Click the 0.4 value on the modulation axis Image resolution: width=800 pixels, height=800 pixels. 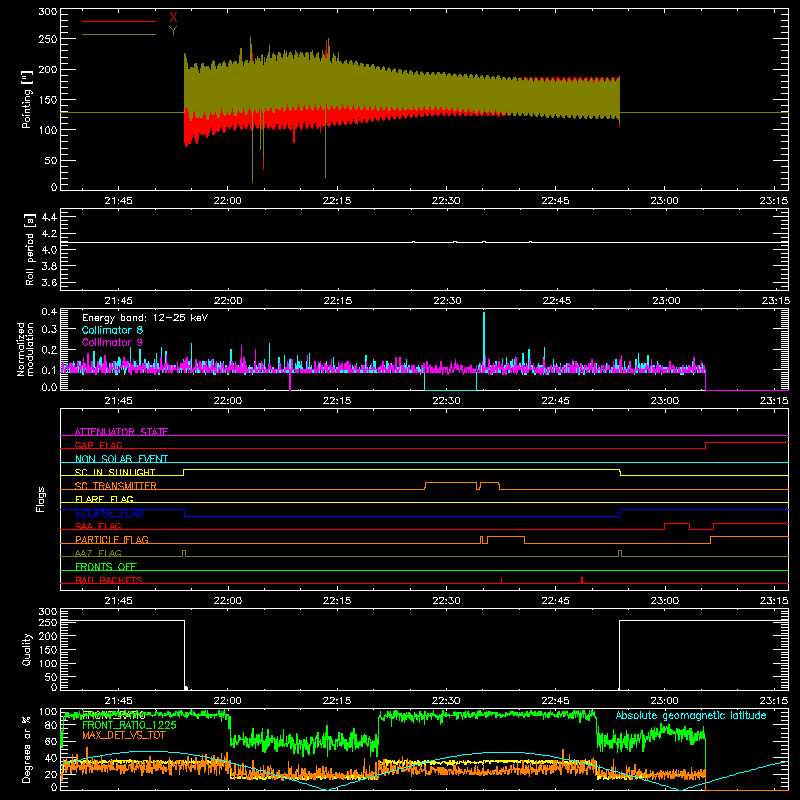point(49,312)
